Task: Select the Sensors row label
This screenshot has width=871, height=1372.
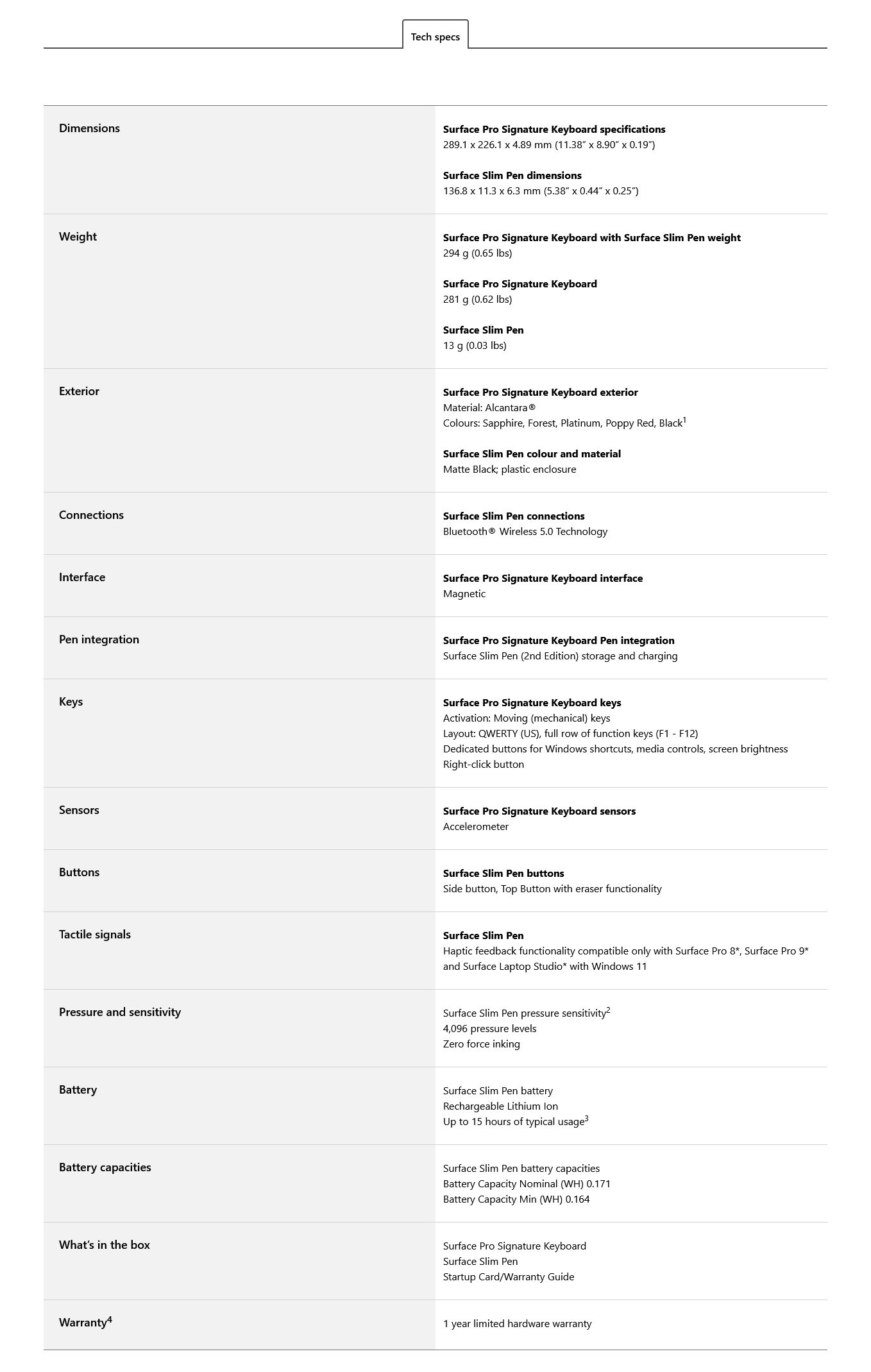Action: coord(79,810)
